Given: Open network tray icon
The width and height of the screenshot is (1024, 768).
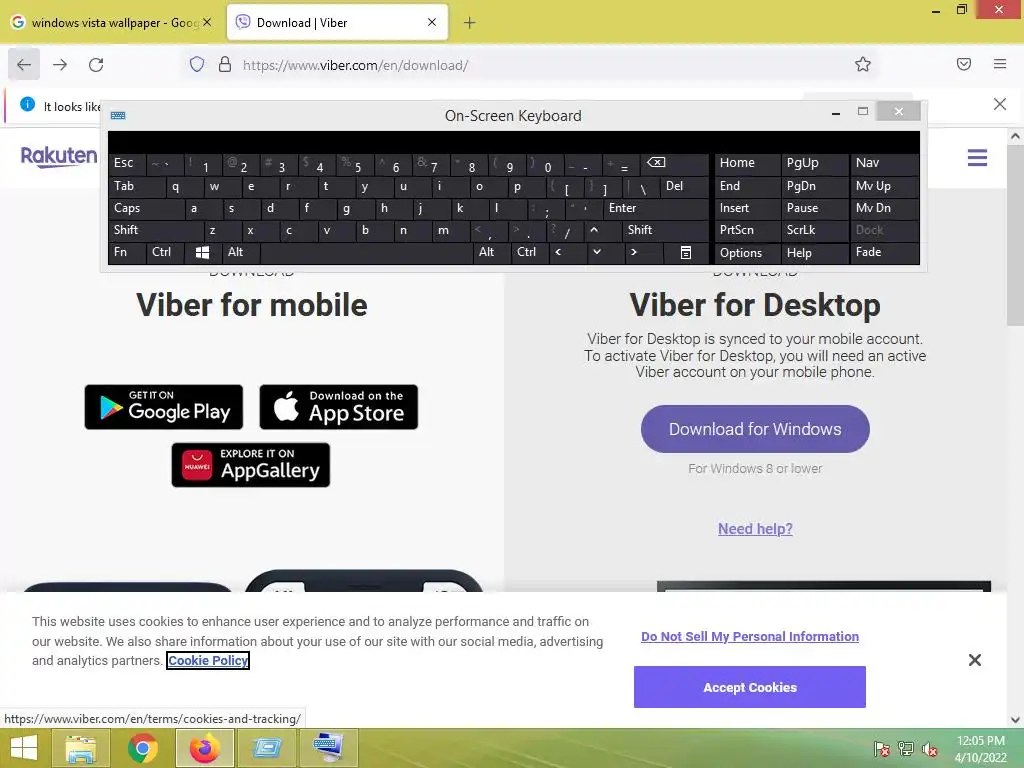Looking at the screenshot, I should click(x=906, y=749).
